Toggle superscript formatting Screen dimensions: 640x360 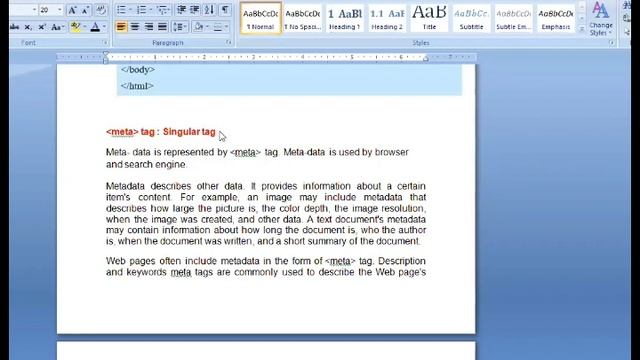point(42,27)
